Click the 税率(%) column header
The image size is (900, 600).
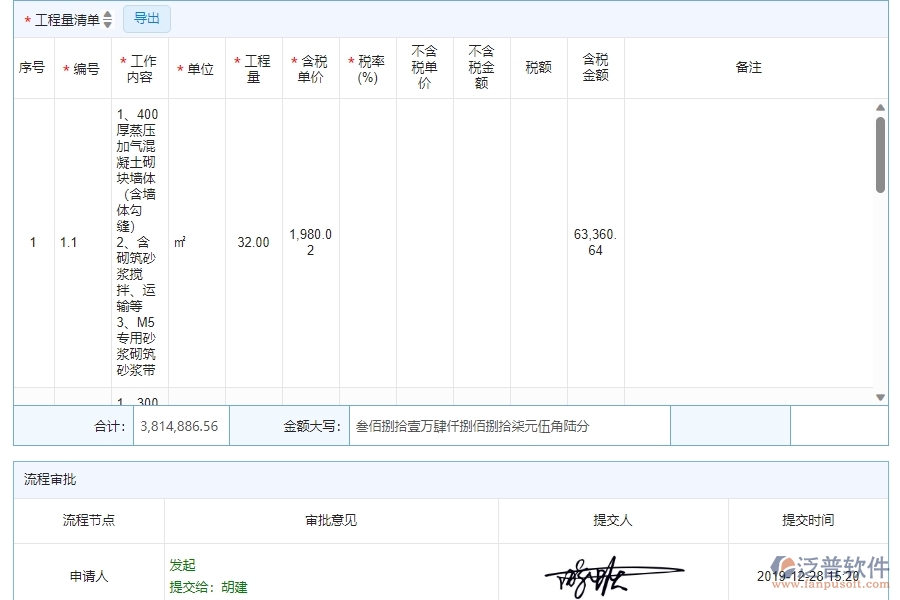pyautogui.click(x=367, y=68)
